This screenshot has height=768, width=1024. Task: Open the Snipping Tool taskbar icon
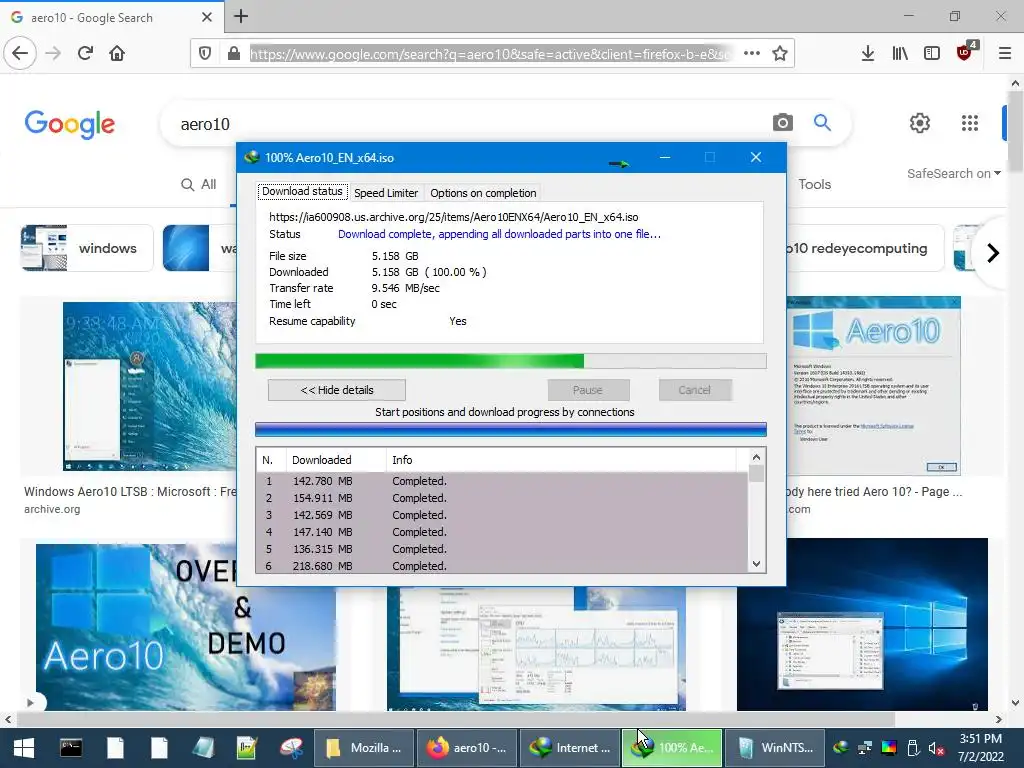[292, 748]
